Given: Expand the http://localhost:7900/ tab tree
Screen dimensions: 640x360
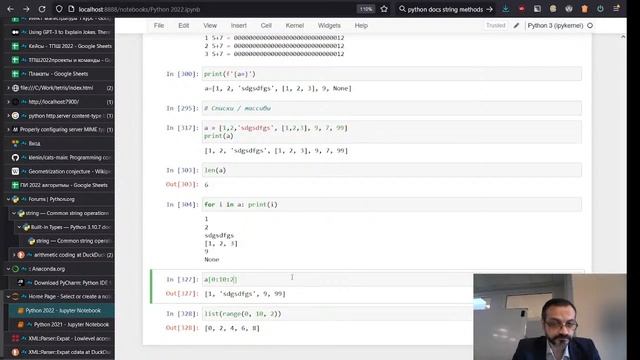Looking at the screenshot, I should pos(8,102).
